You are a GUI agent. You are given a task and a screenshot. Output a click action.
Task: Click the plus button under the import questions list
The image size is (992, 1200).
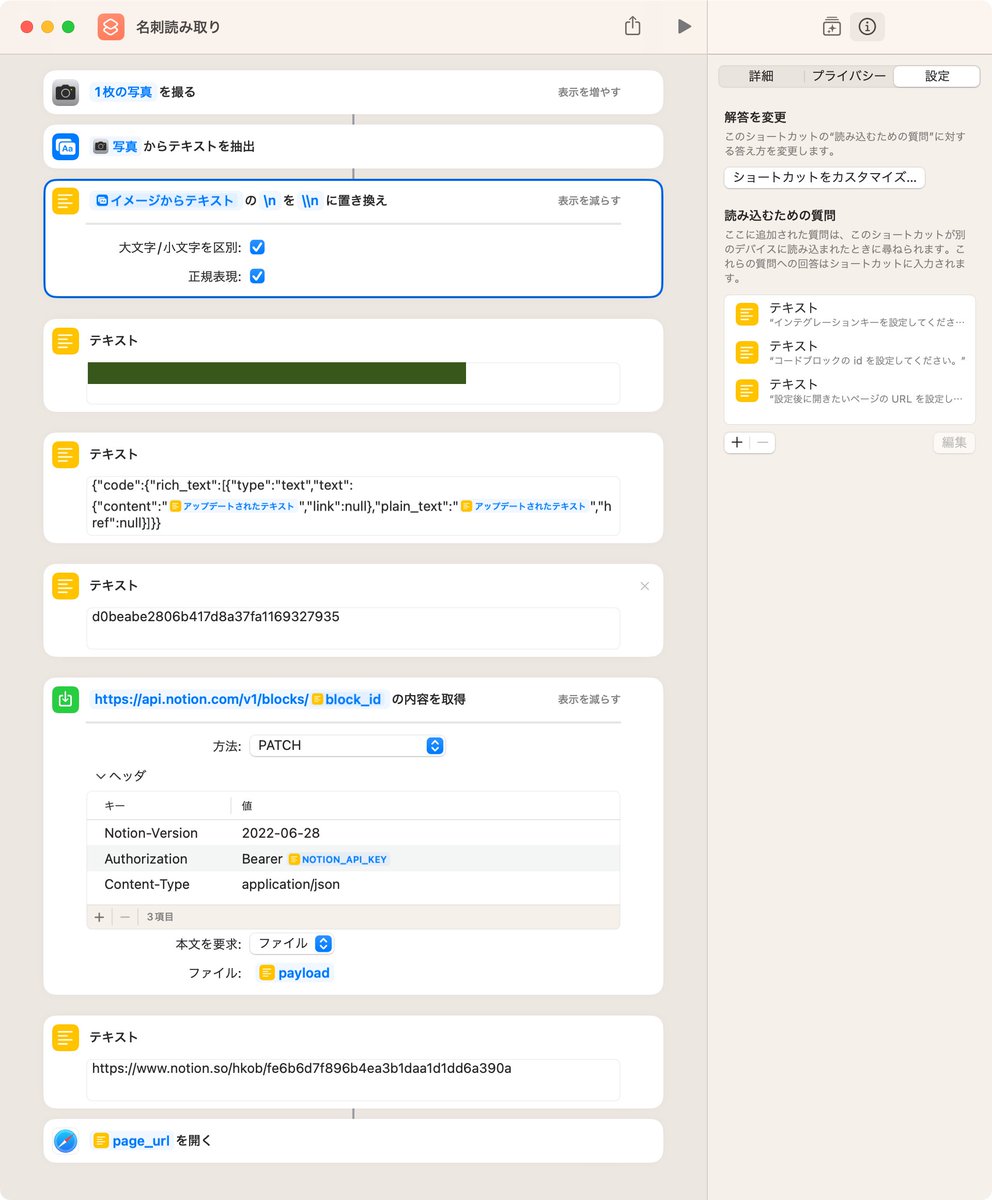[x=737, y=442]
